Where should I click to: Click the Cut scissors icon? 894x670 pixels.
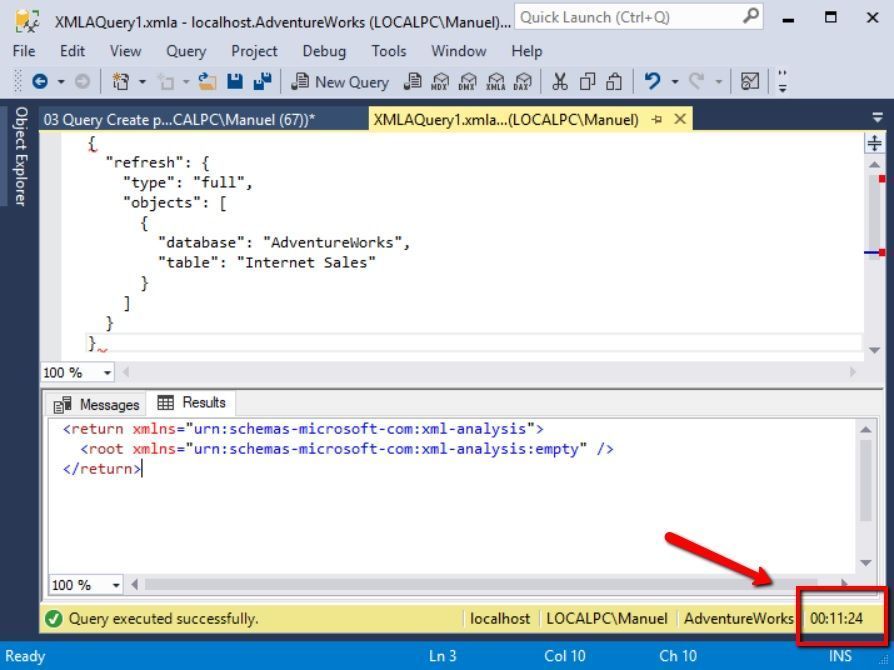[x=560, y=82]
